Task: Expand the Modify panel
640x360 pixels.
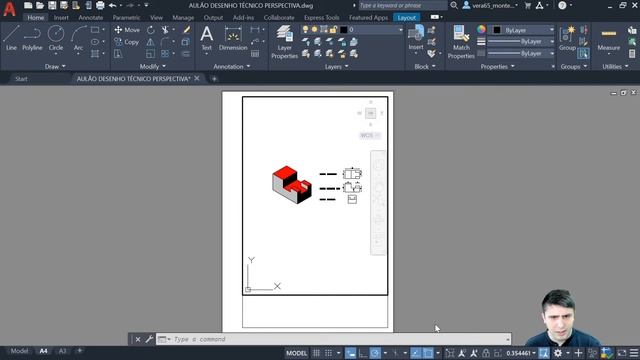Action: [153, 67]
